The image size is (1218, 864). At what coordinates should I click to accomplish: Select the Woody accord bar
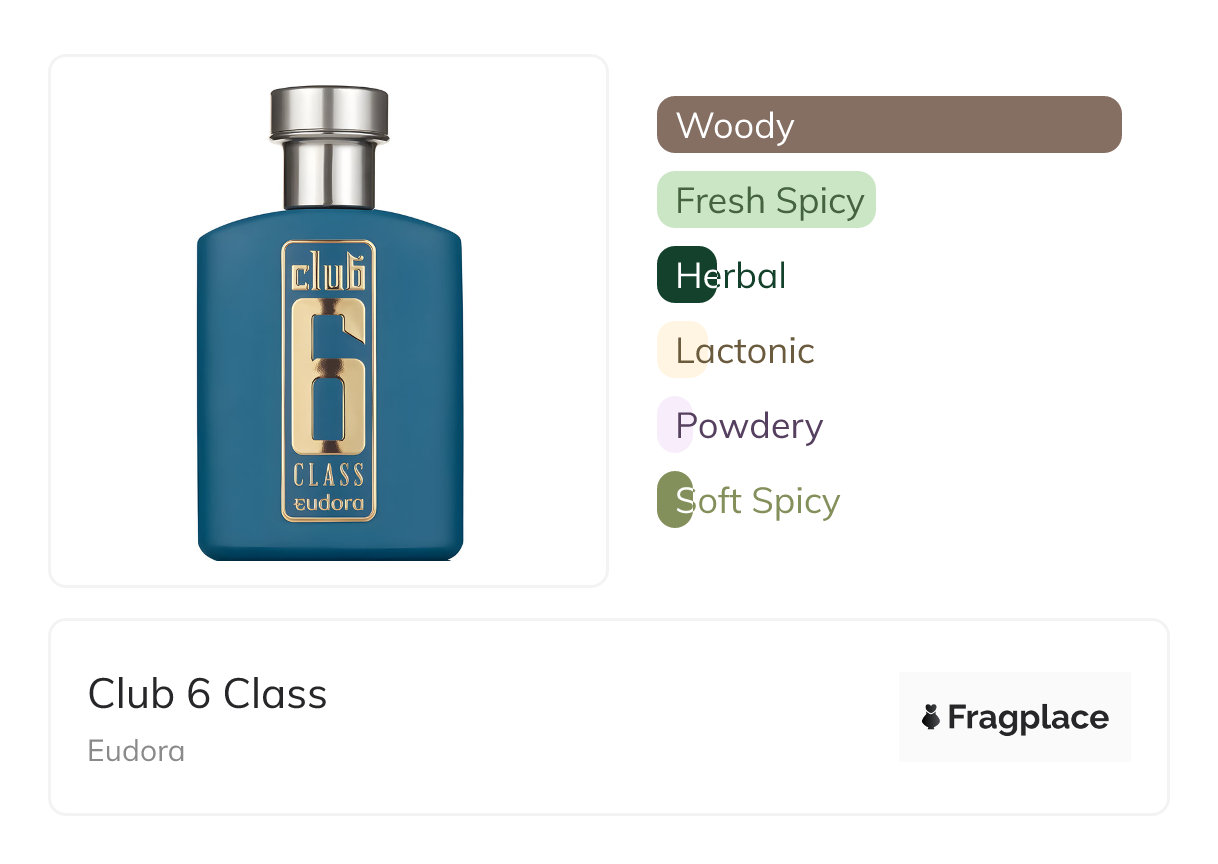(x=888, y=125)
